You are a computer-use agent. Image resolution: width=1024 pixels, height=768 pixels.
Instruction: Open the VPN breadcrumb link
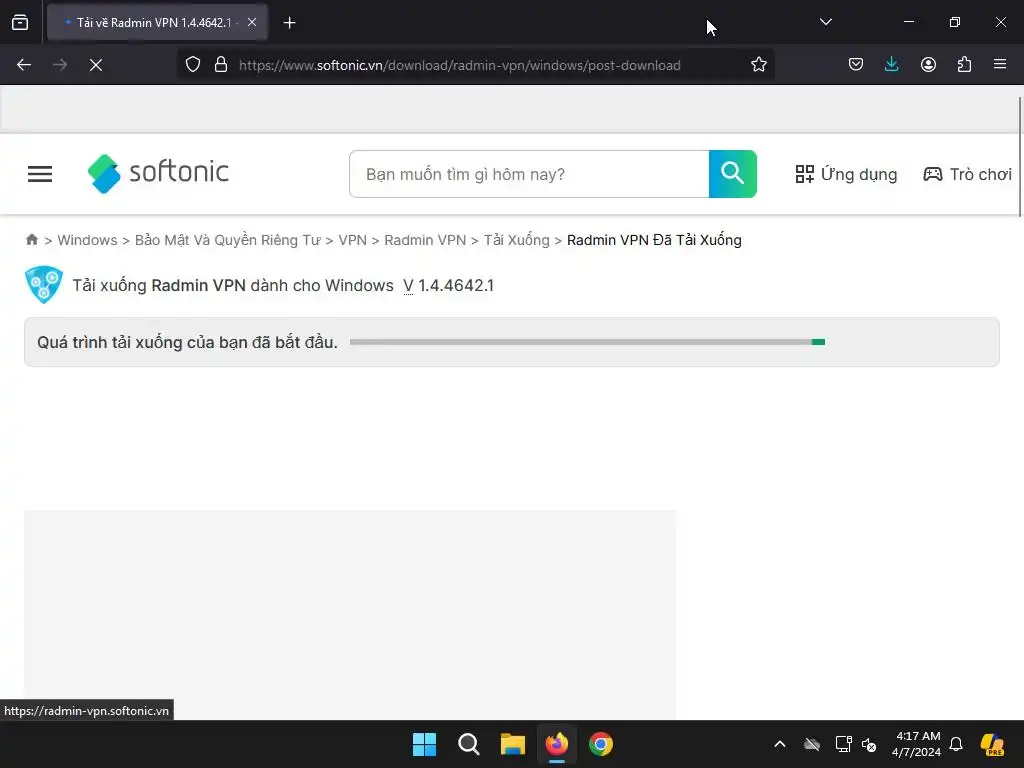coord(353,240)
